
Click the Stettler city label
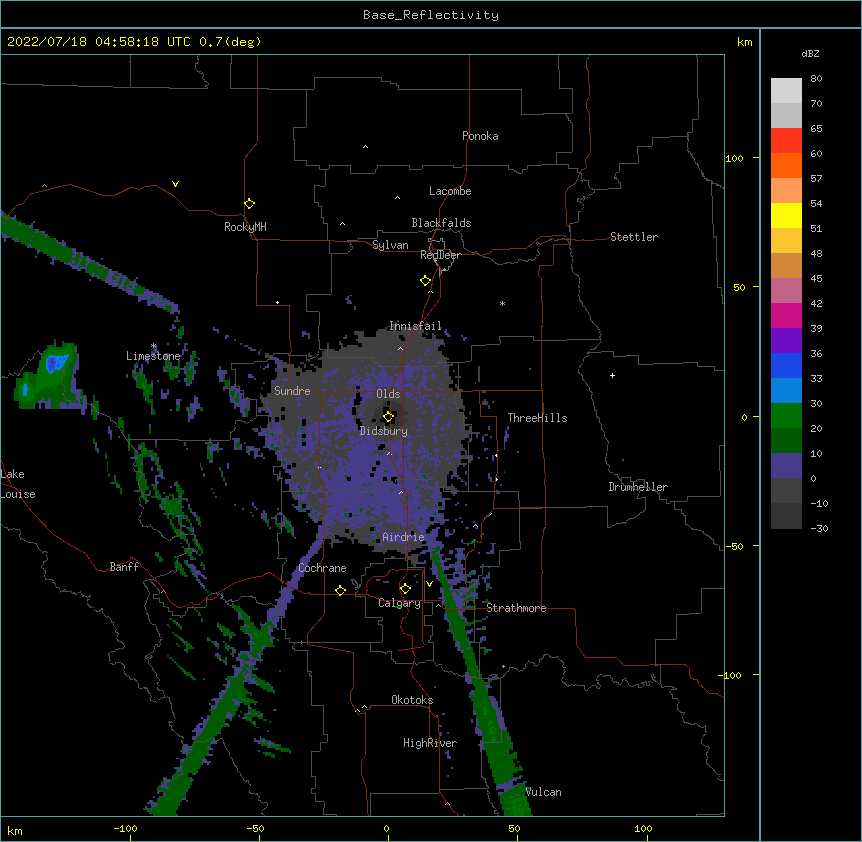pyautogui.click(x=634, y=237)
